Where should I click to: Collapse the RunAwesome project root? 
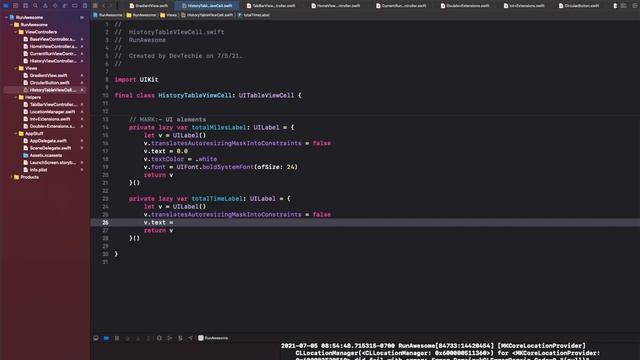click(x=6, y=18)
